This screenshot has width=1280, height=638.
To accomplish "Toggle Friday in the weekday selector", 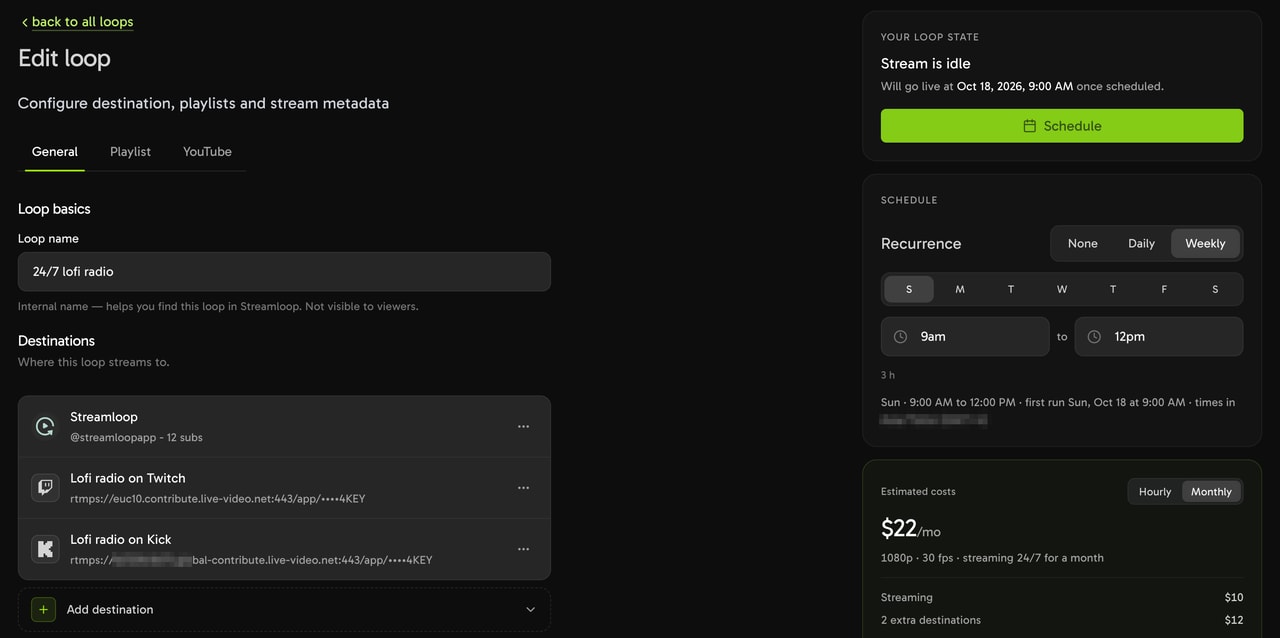I will 1164,289.
